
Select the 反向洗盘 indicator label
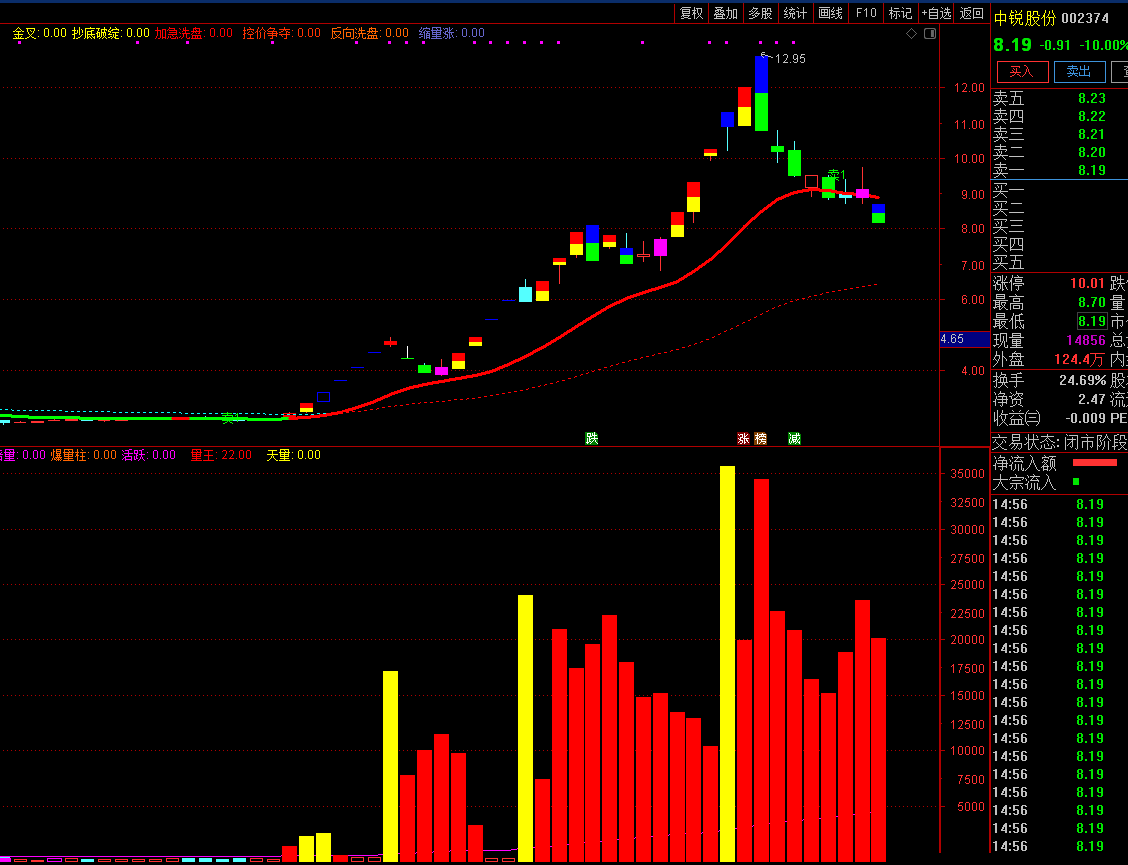coord(369,33)
